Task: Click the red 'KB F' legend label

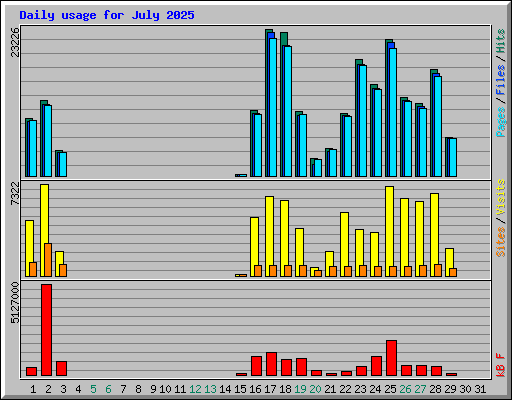Action: pos(501,365)
